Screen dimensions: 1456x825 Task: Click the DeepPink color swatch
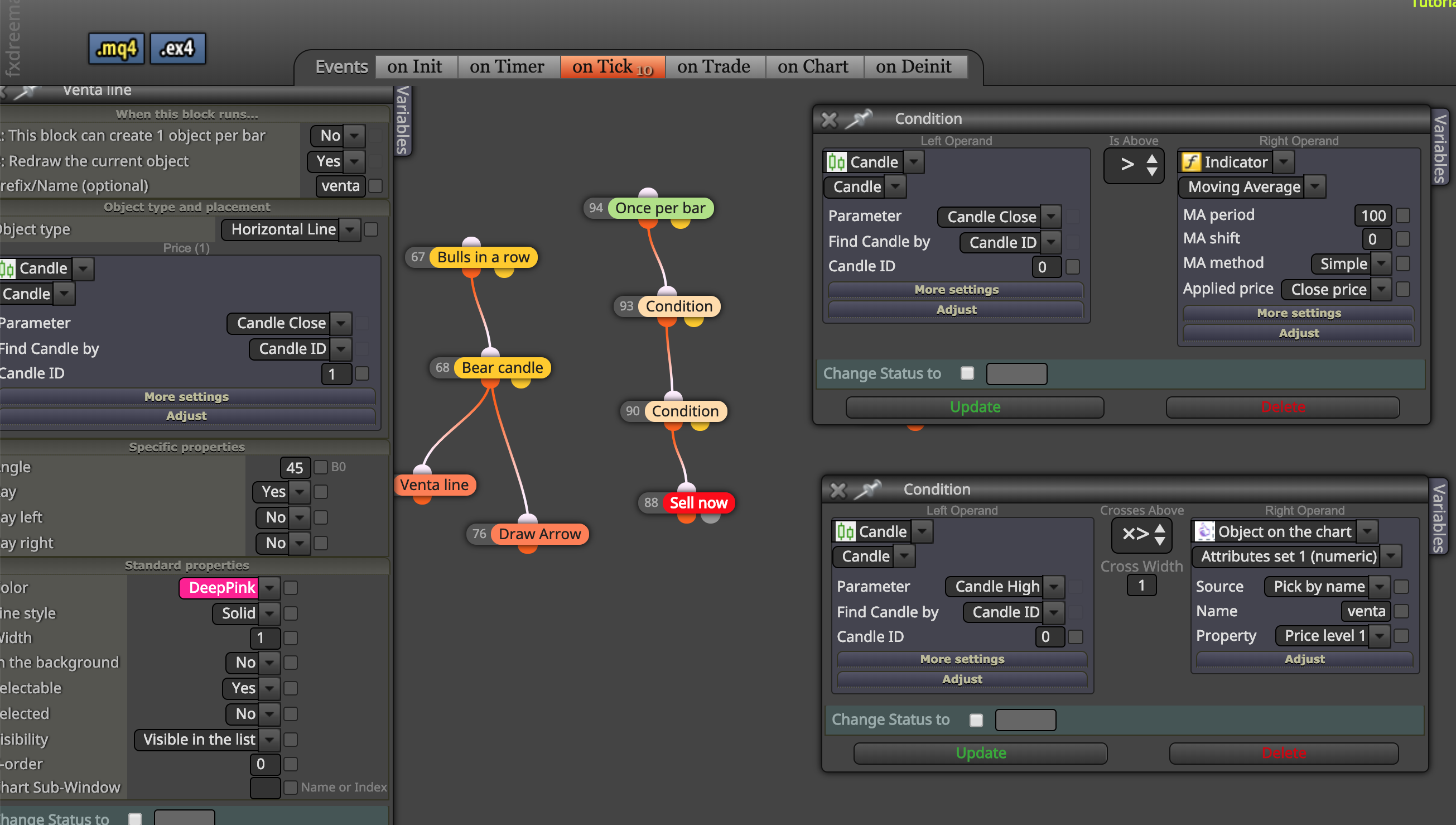[221, 588]
